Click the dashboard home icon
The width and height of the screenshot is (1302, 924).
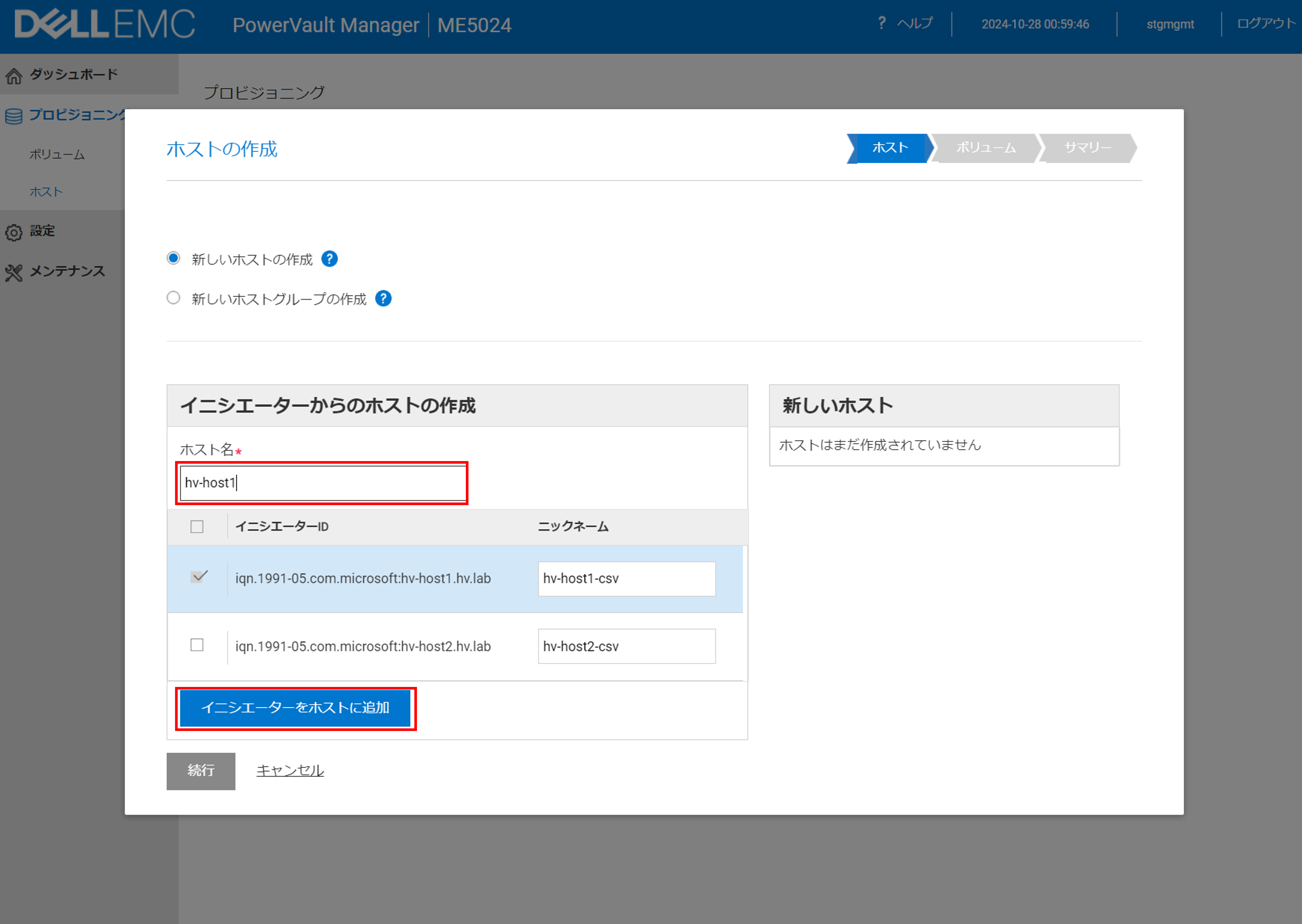pyautogui.click(x=14, y=76)
